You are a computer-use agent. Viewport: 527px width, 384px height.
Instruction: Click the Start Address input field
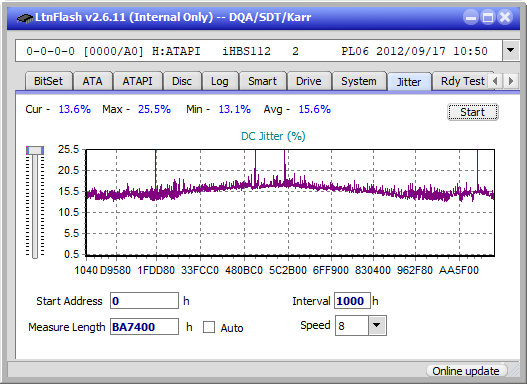click(145, 301)
